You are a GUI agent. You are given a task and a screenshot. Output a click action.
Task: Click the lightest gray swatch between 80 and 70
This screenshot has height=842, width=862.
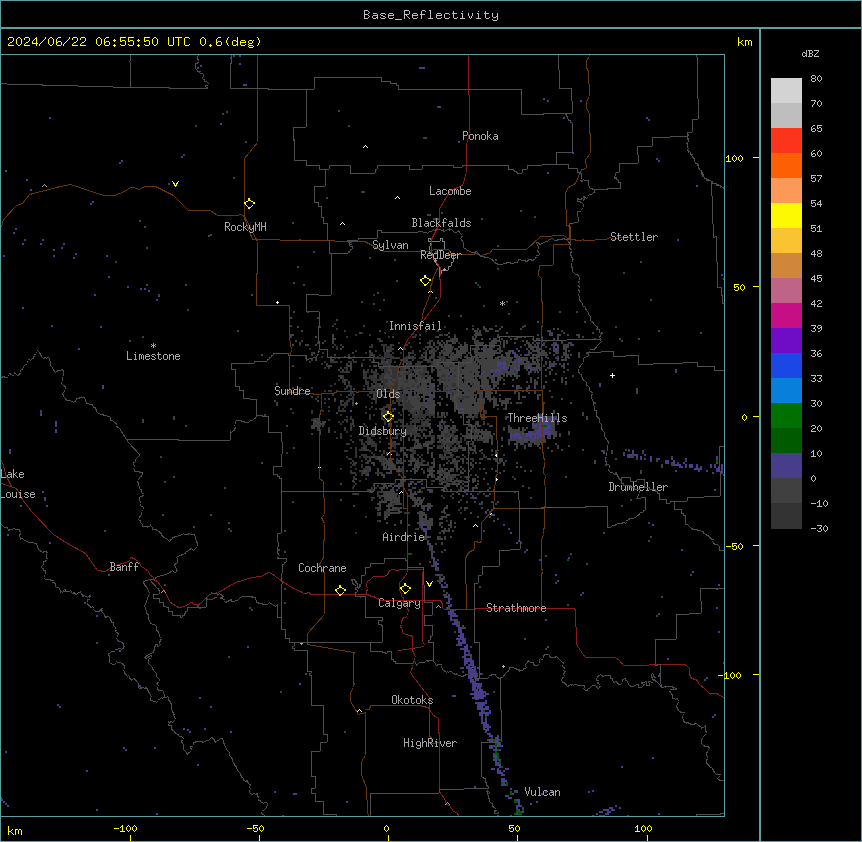786,90
